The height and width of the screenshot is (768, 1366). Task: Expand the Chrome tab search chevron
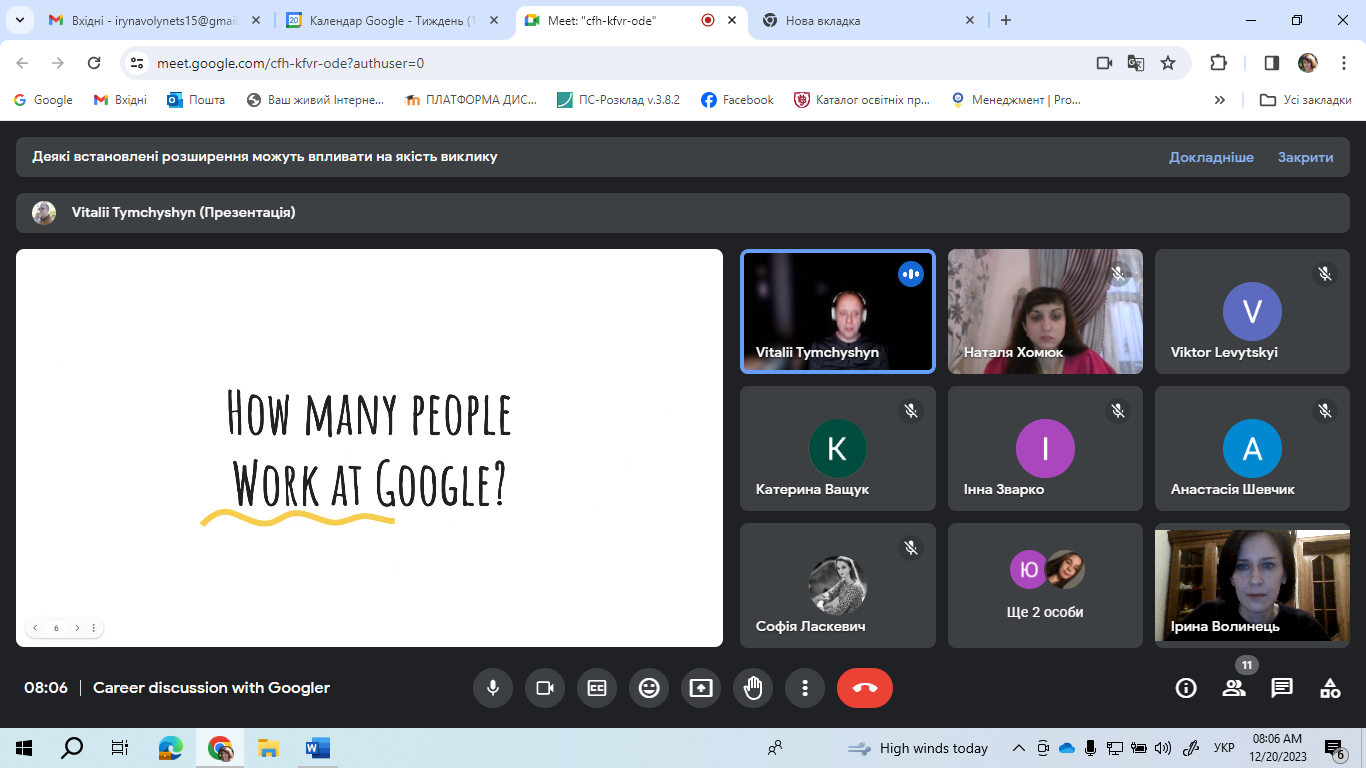pyautogui.click(x=19, y=20)
